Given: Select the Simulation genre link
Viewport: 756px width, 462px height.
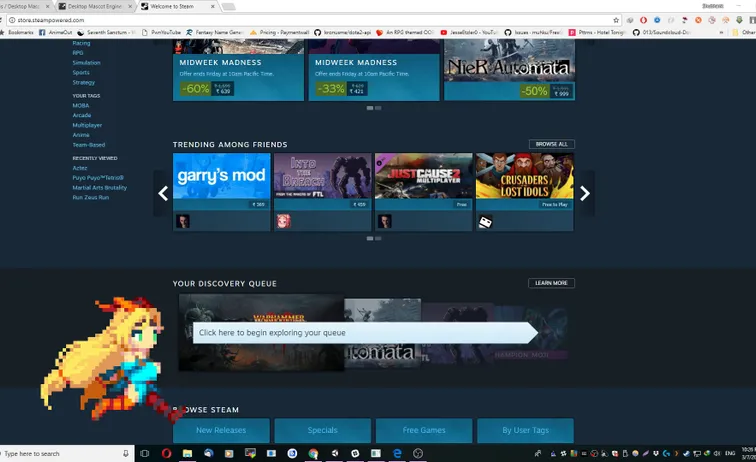Looking at the screenshot, I should tap(86, 62).
